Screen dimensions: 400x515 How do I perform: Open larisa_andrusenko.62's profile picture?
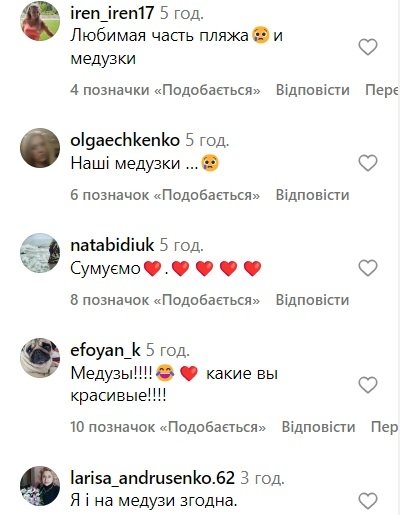click(x=40, y=486)
